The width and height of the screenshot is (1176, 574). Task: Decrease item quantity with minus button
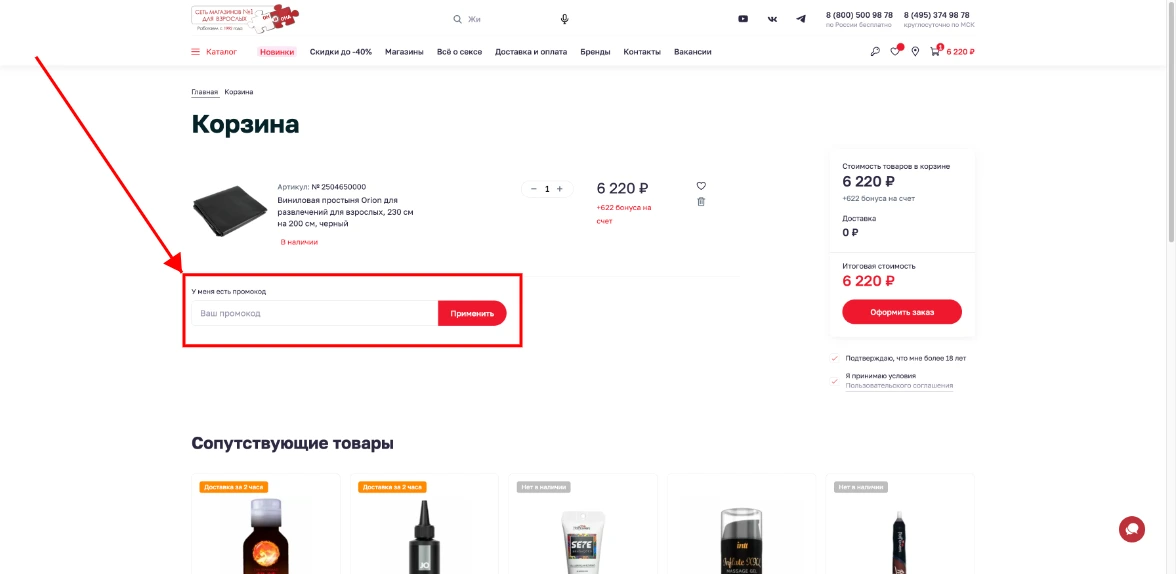coord(534,188)
